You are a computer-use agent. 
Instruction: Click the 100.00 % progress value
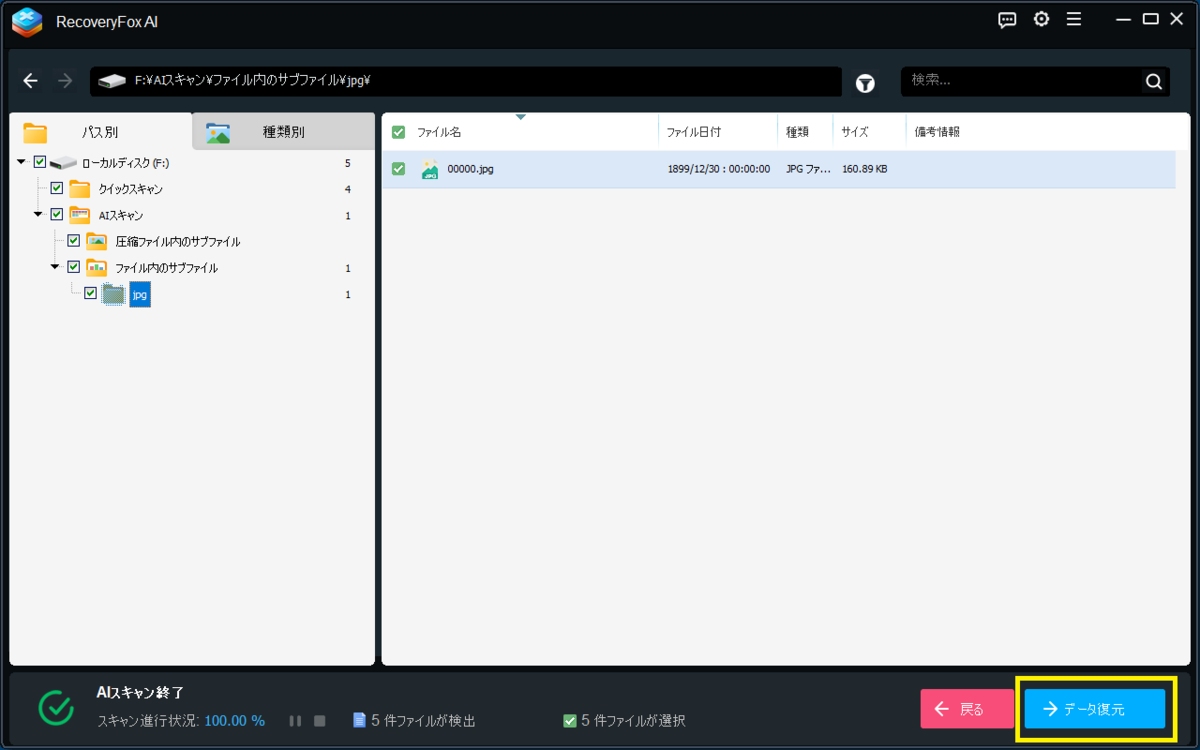click(235, 720)
